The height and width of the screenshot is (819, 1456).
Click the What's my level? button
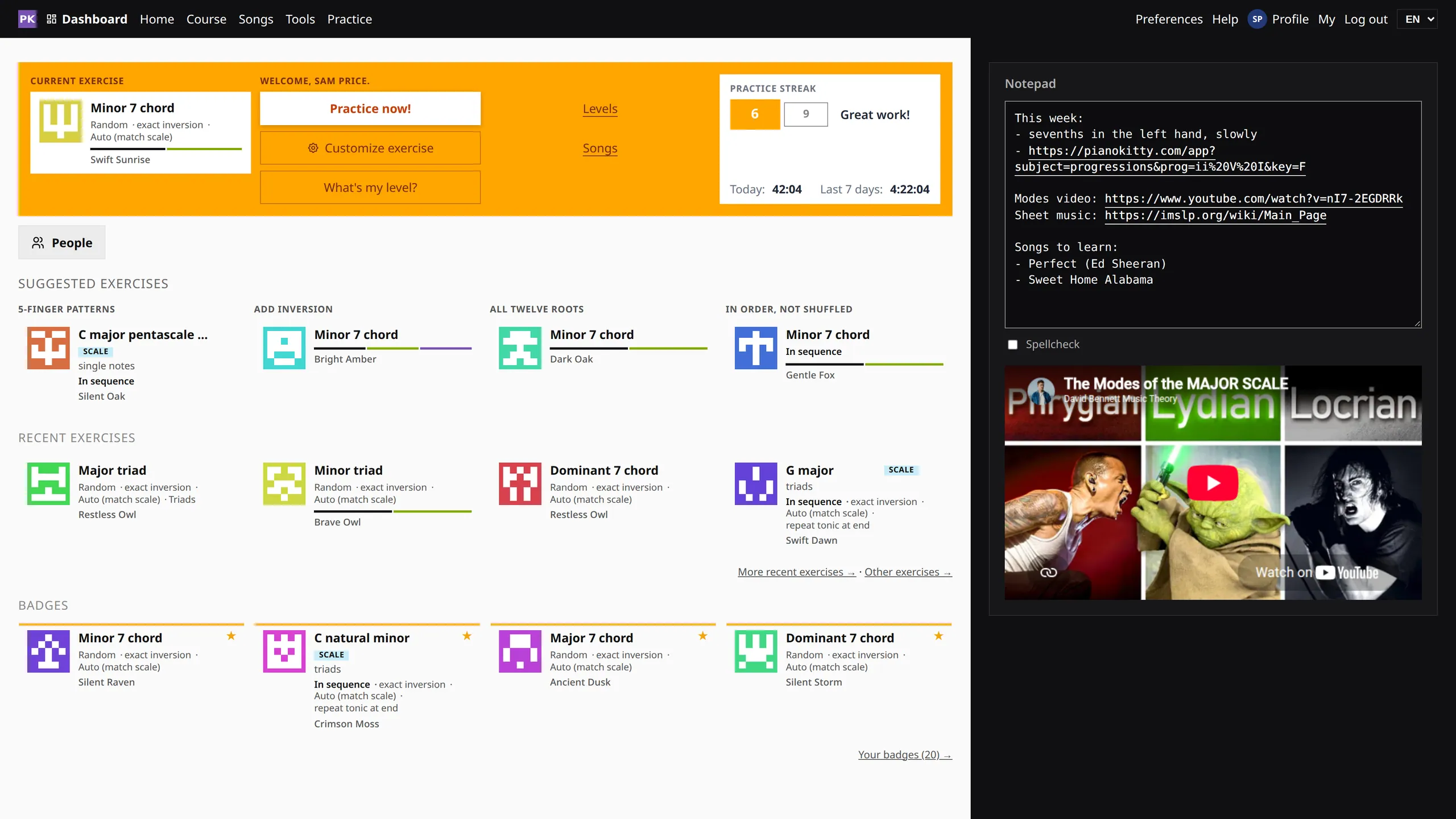pos(370,187)
